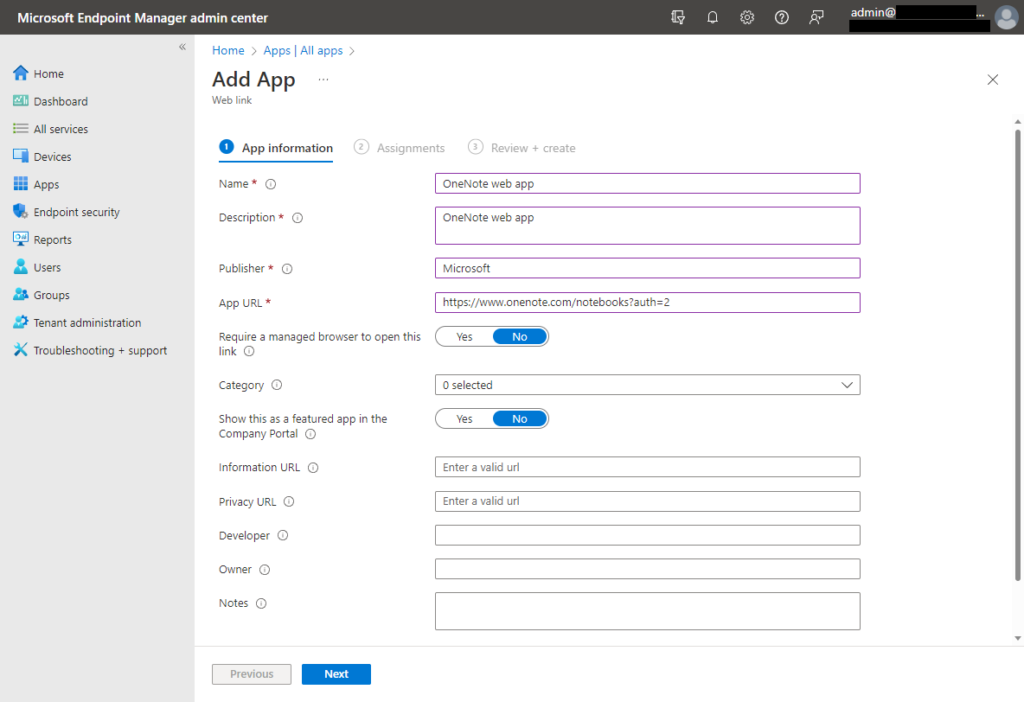Show the info tooltip for Publisher

(x=287, y=269)
